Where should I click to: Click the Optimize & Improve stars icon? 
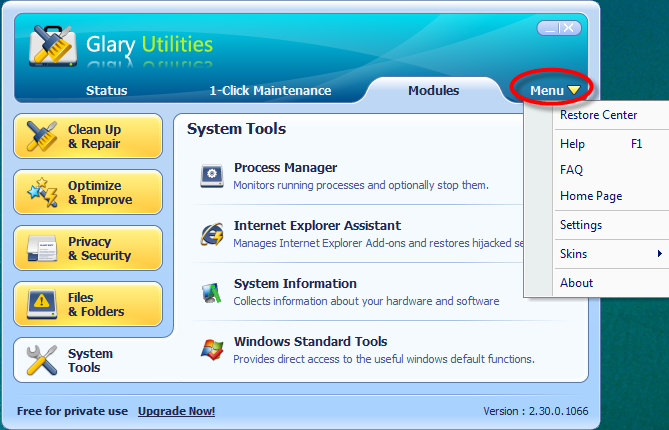coord(42,192)
